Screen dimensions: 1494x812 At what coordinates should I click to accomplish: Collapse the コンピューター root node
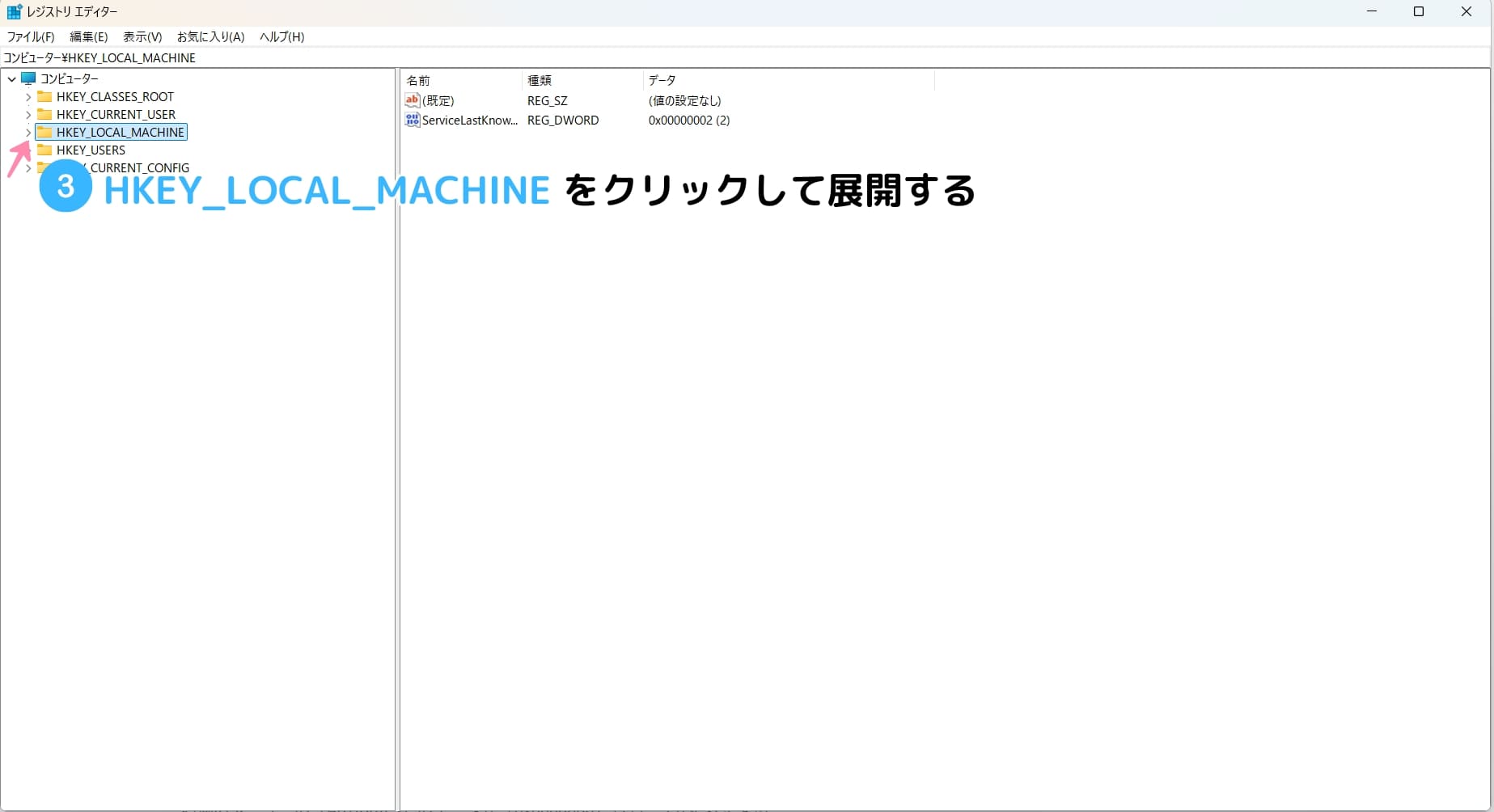point(11,78)
